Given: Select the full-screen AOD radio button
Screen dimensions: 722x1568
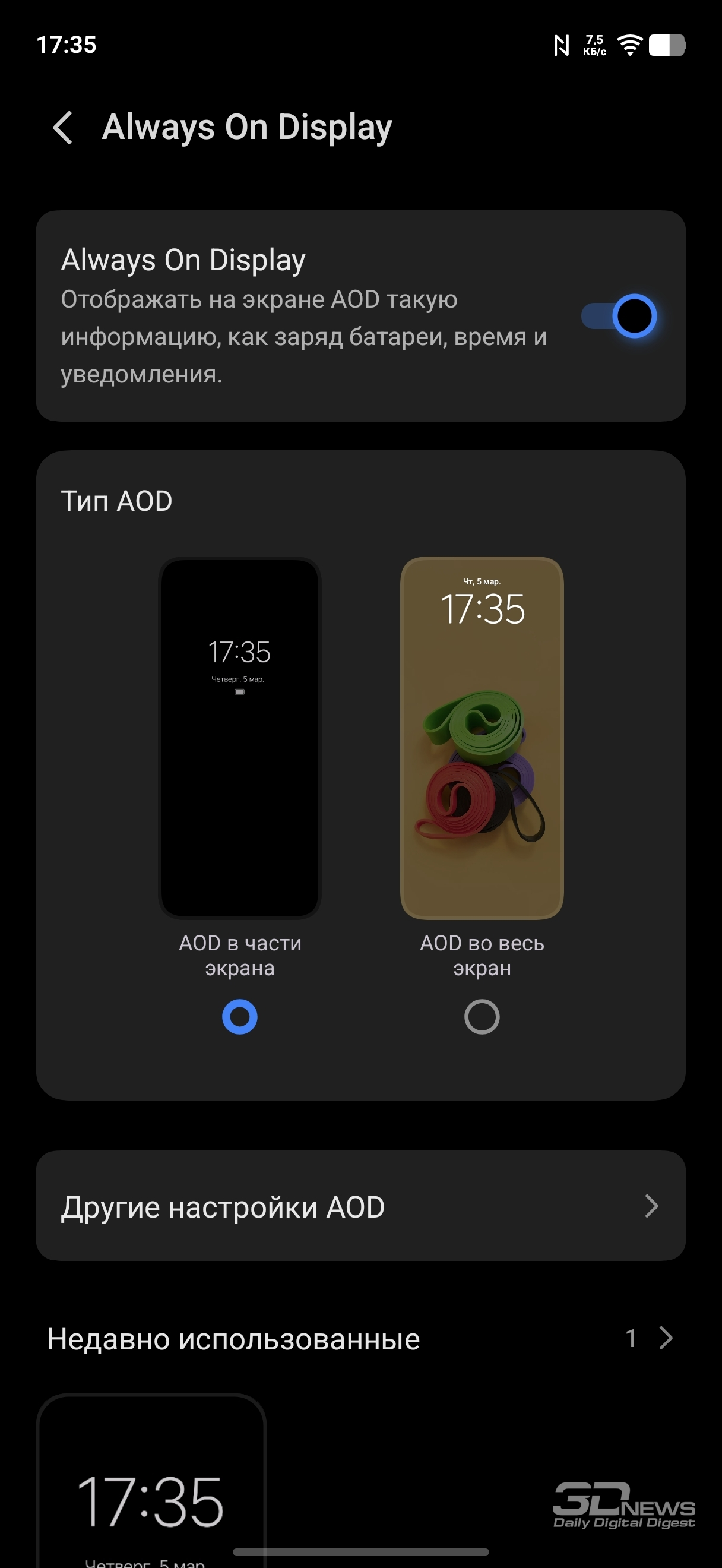Looking at the screenshot, I should [x=482, y=1016].
